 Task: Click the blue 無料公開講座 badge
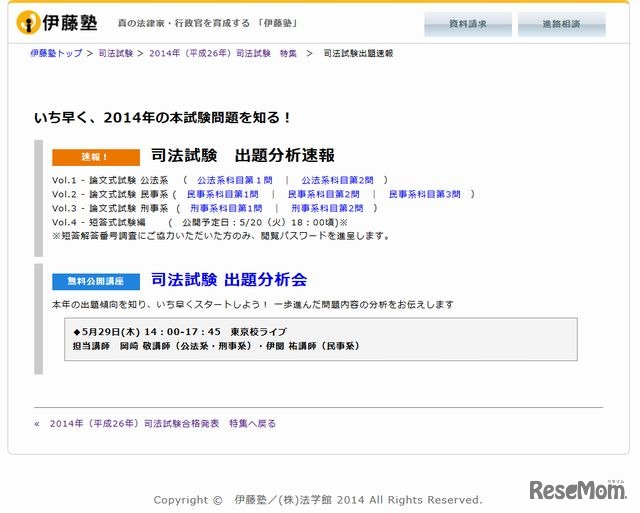point(96,282)
